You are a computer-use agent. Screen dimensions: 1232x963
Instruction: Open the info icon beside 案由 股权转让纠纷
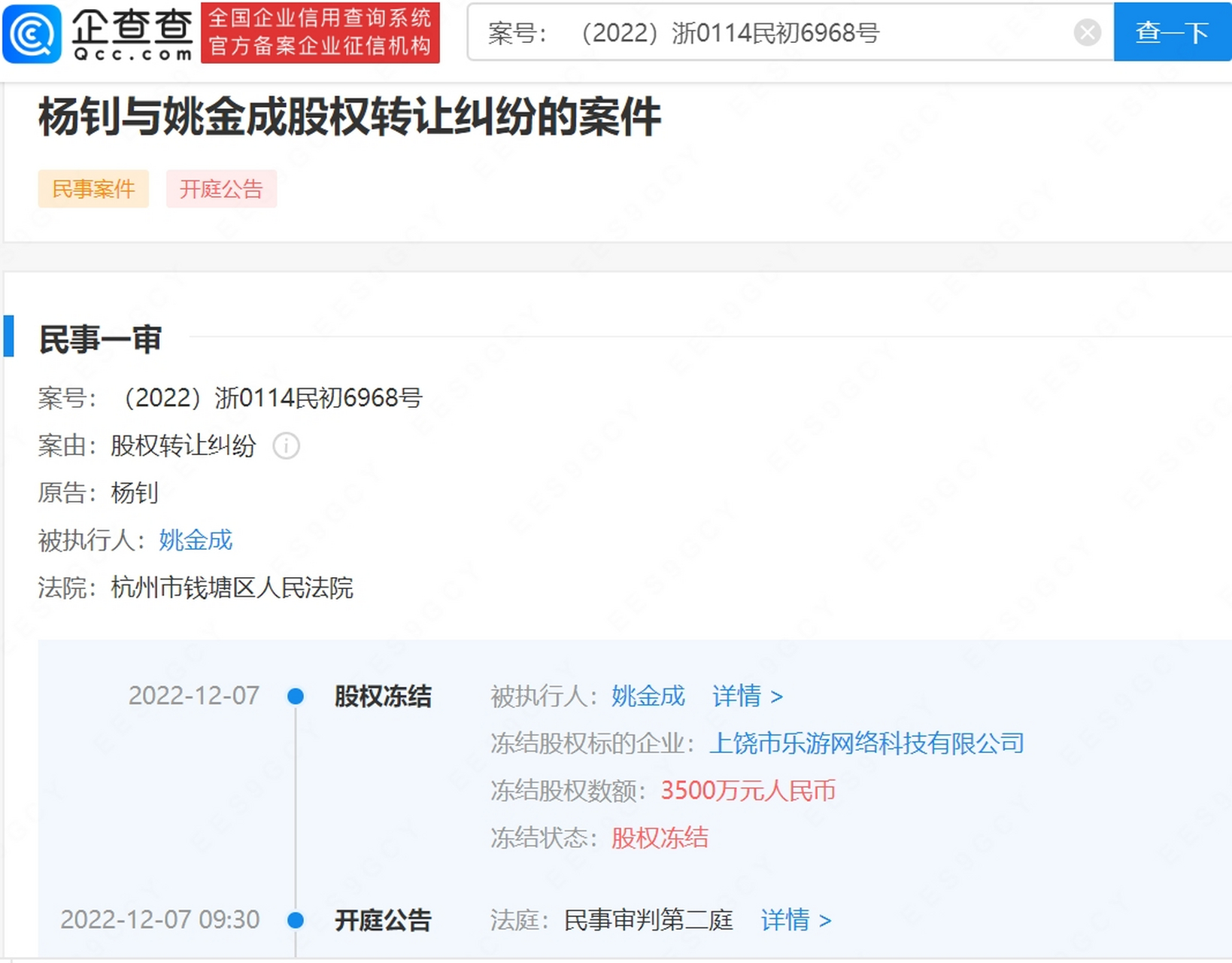[x=286, y=446]
